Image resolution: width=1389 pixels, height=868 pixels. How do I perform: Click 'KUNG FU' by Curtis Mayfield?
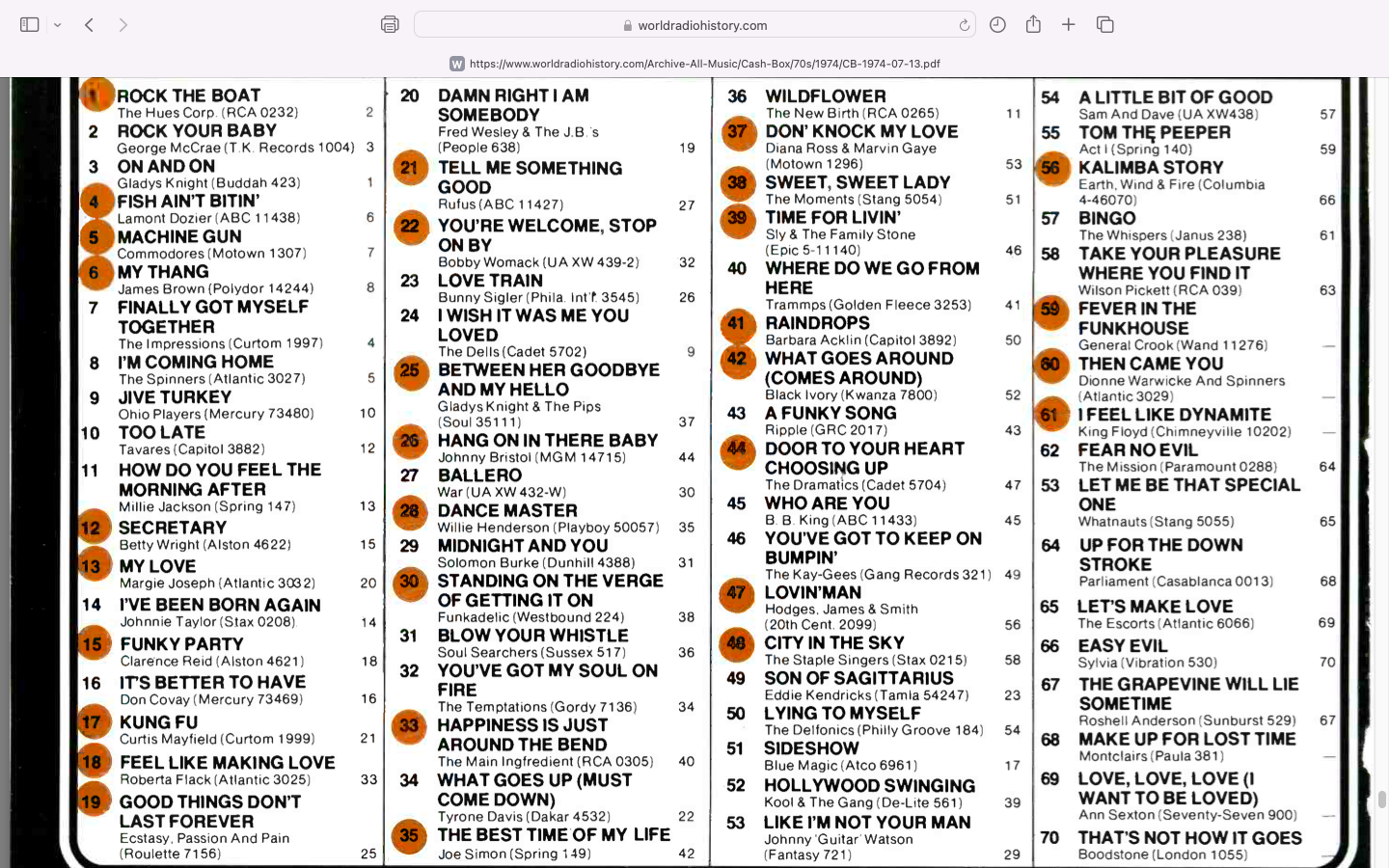[158, 721]
